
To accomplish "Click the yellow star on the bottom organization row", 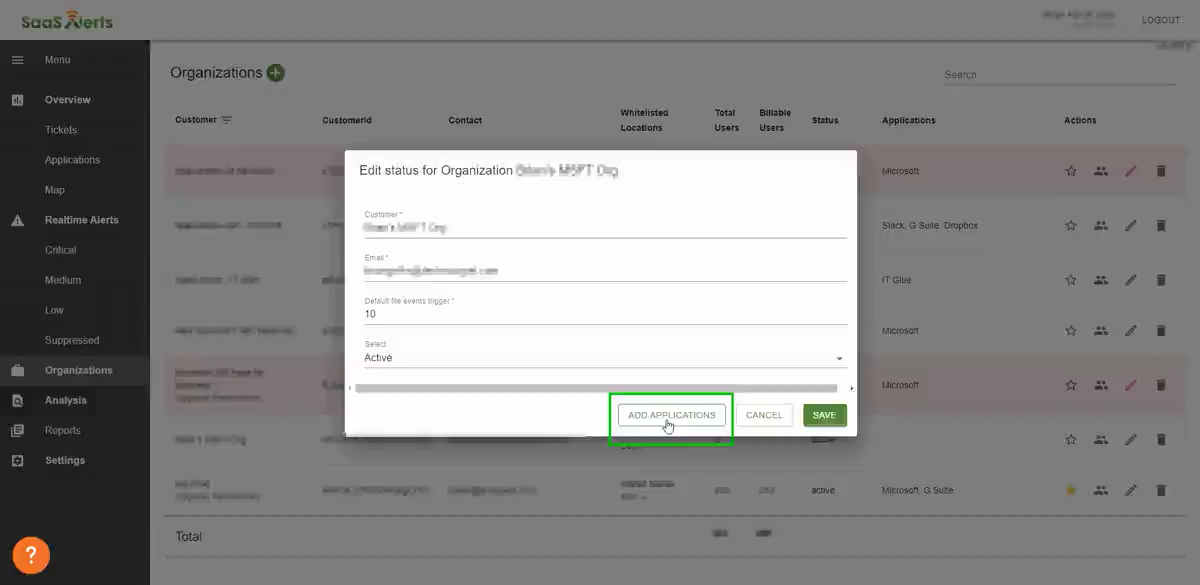I will coord(1071,490).
